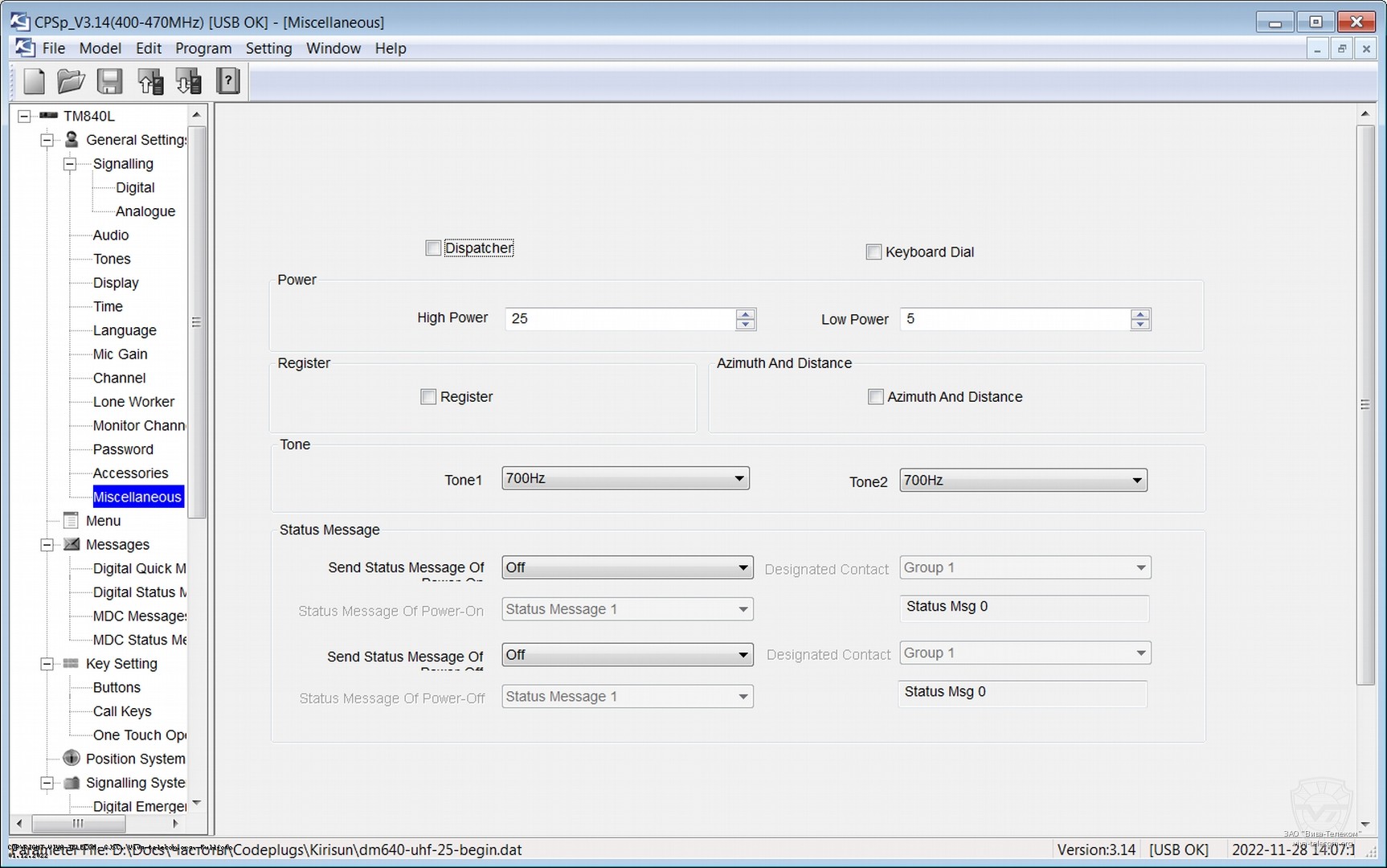This screenshot has width=1387, height=868.
Task: Click the radio icon with down arrow
Action: pyautogui.click(x=189, y=81)
